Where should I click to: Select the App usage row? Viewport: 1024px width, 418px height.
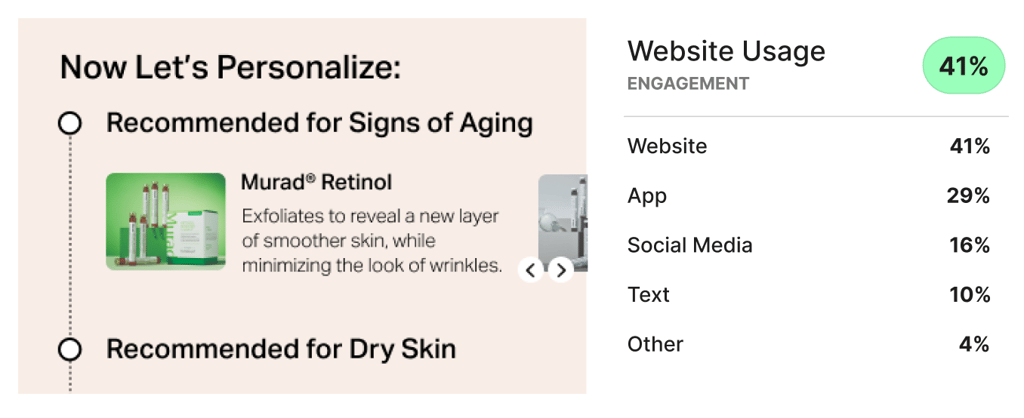(x=808, y=195)
